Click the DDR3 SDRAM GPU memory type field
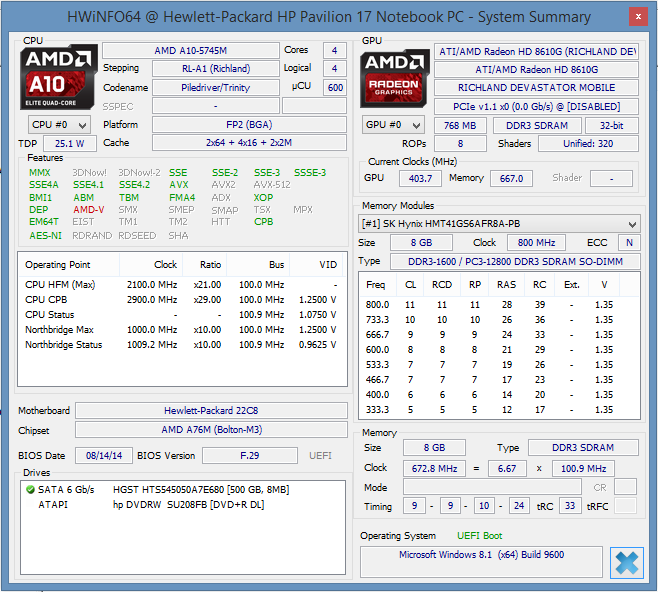 click(x=537, y=125)
